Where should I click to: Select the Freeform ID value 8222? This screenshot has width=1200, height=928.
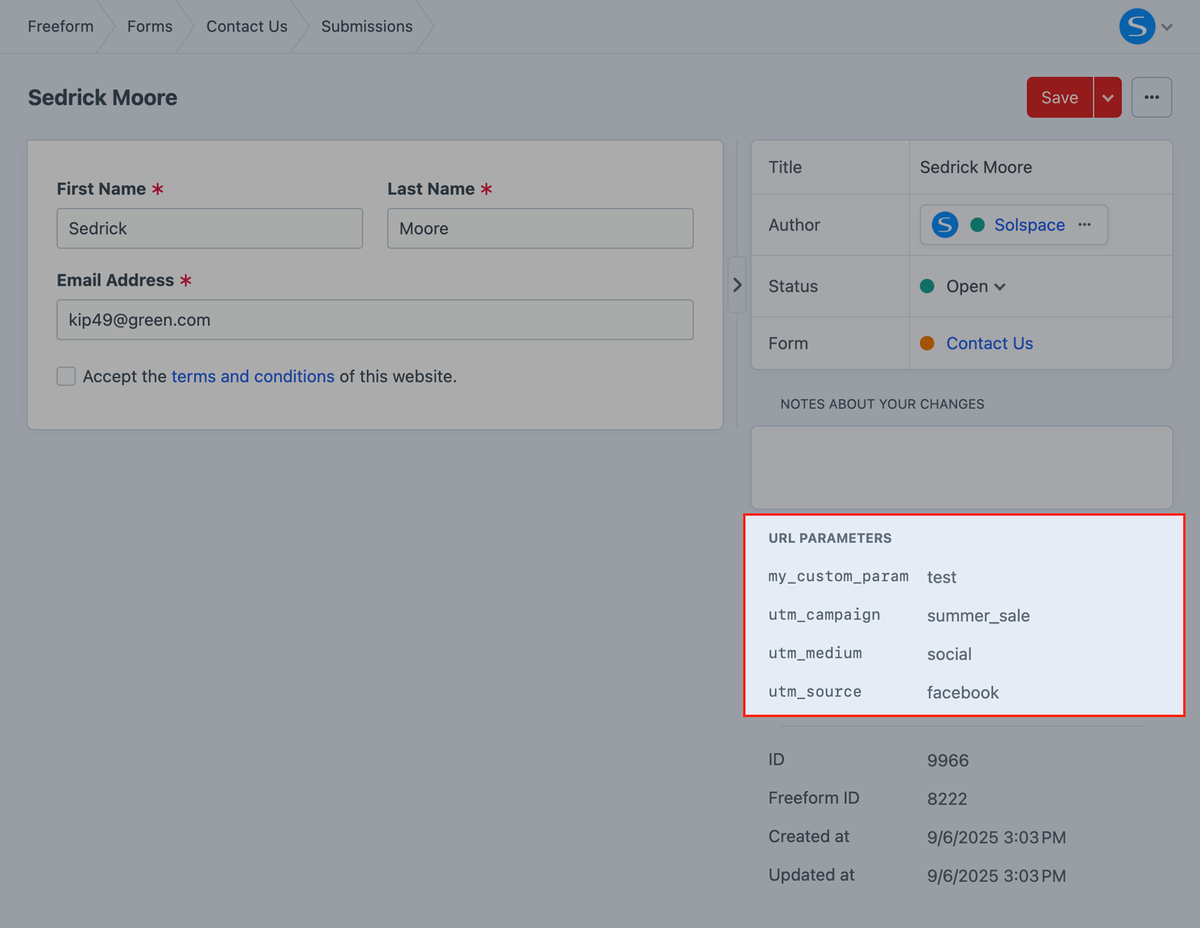[947, 799]
